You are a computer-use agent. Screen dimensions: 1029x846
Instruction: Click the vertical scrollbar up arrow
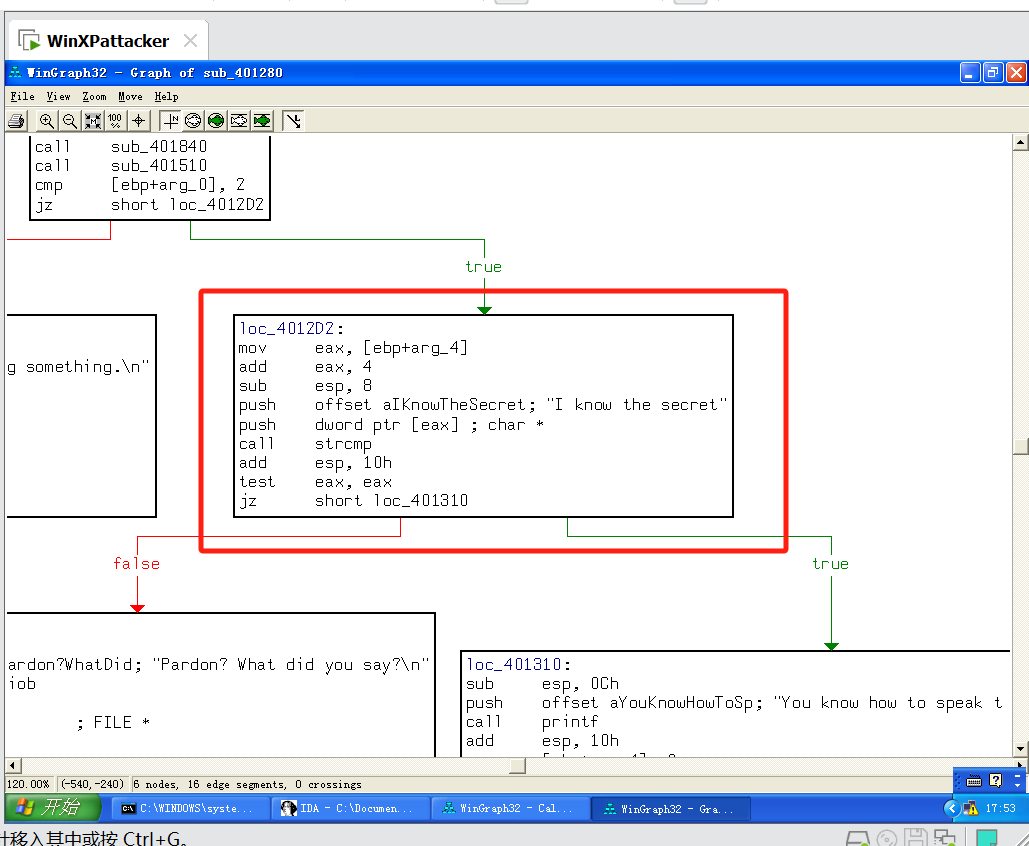1020,142
